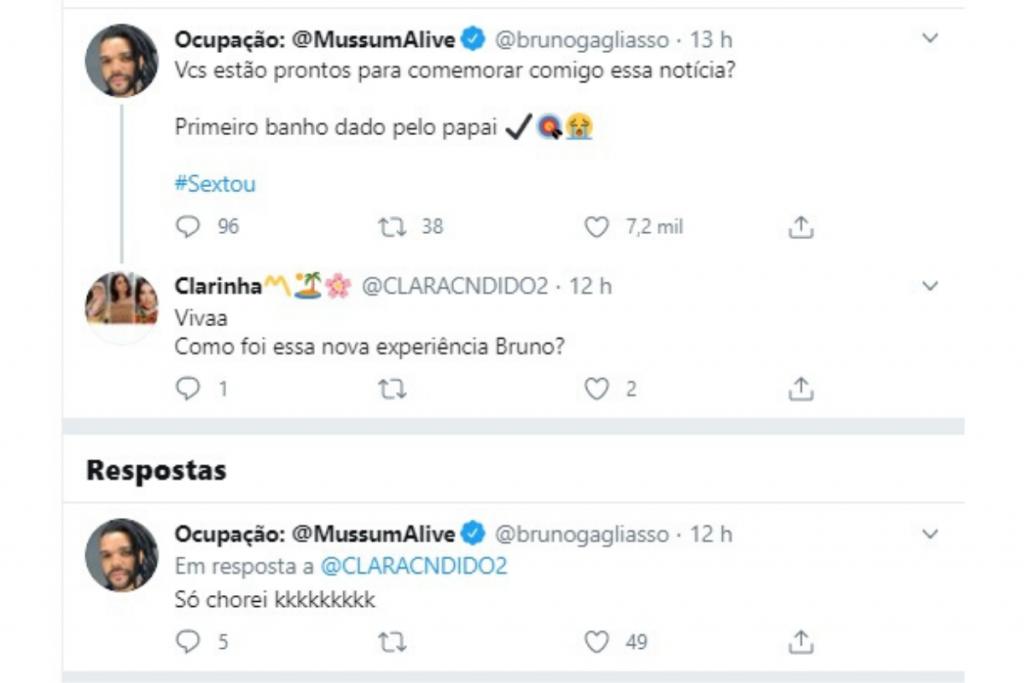The width and height of the screenshot is (1024, 683).
Task: Like the tweet with 7,2 mil likes
Action: [x=597, y=227]
